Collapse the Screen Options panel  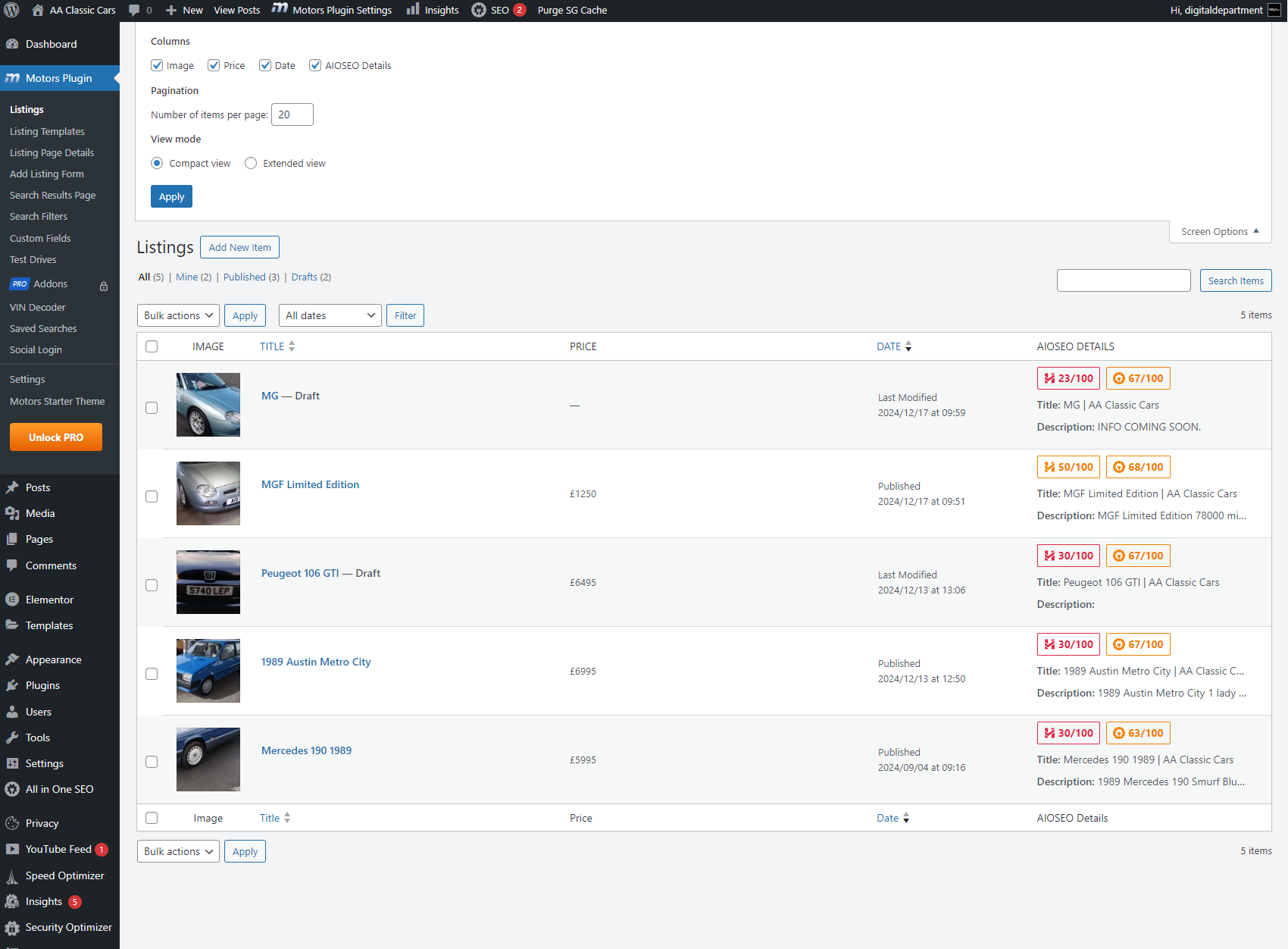[x=1220, y=232]
